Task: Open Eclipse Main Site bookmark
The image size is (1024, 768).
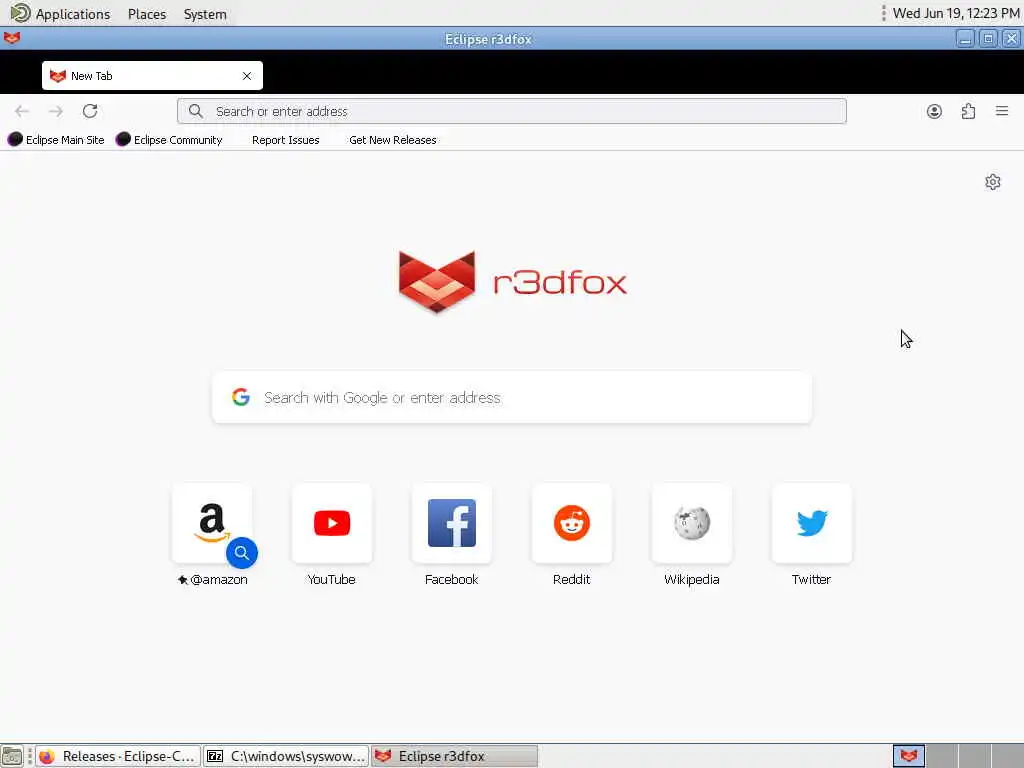Action: 56,140
